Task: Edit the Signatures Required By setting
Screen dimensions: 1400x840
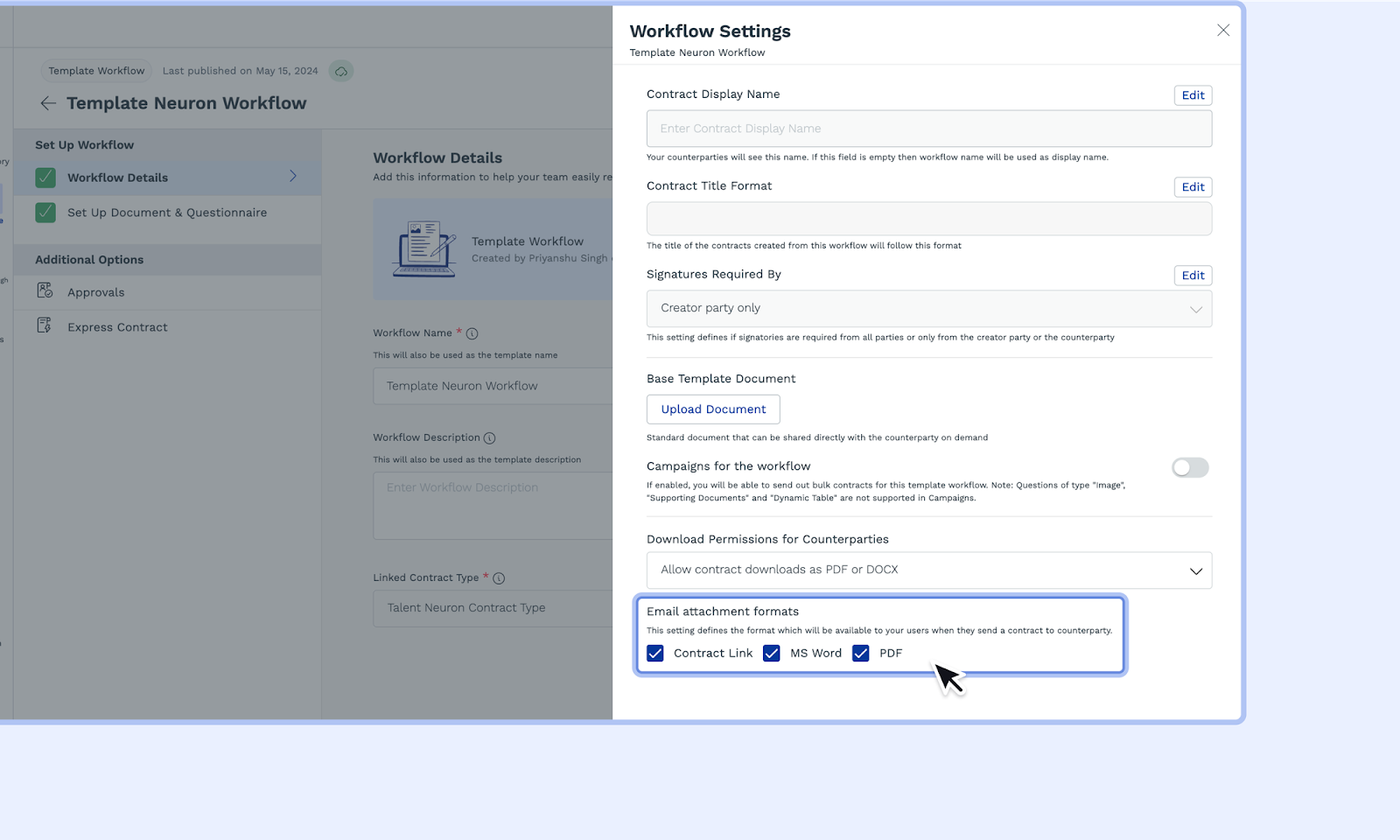Action: 1193,276
